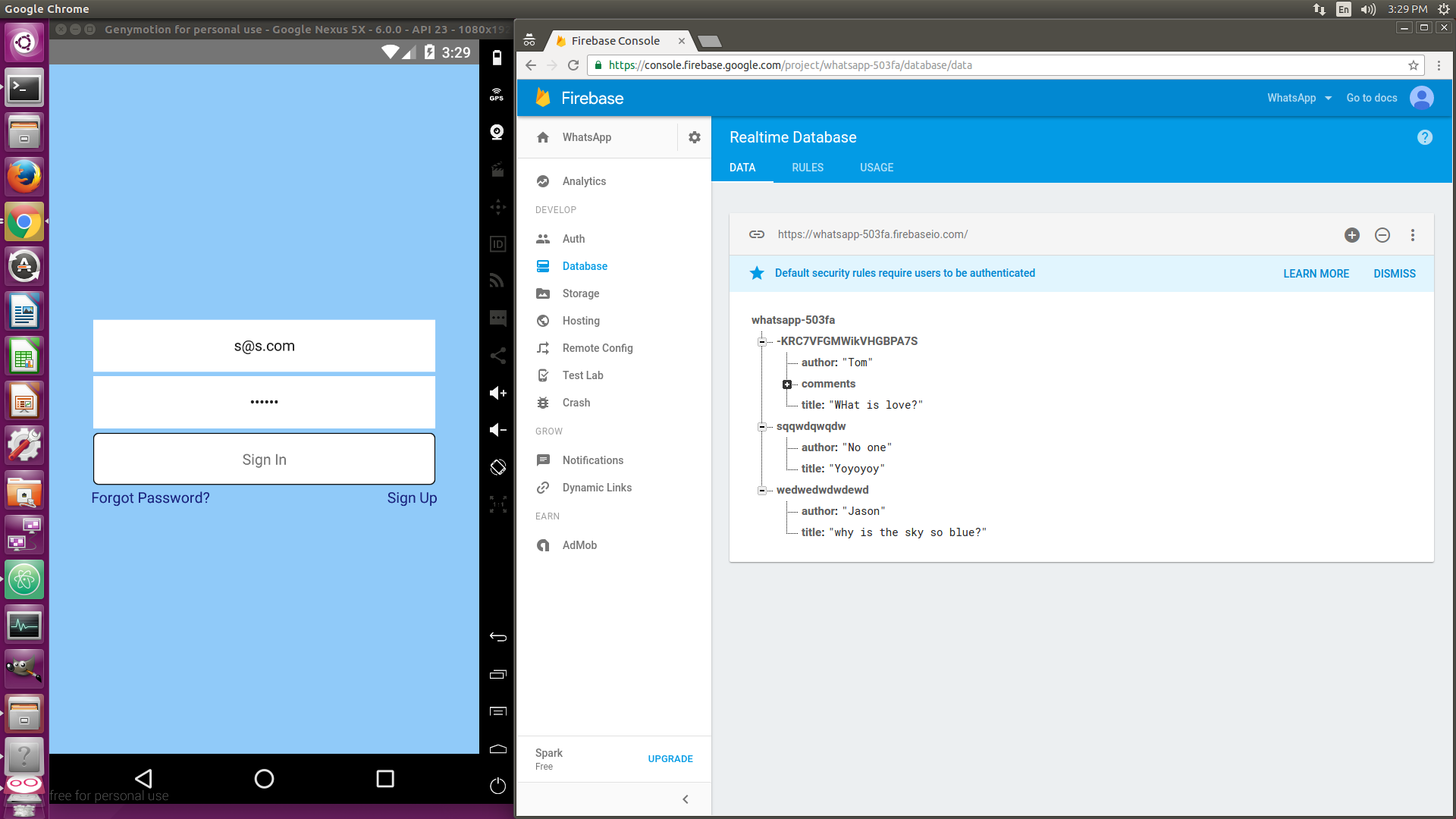Click the password input field
This screenshot has width=1456, height=819.
264,402
